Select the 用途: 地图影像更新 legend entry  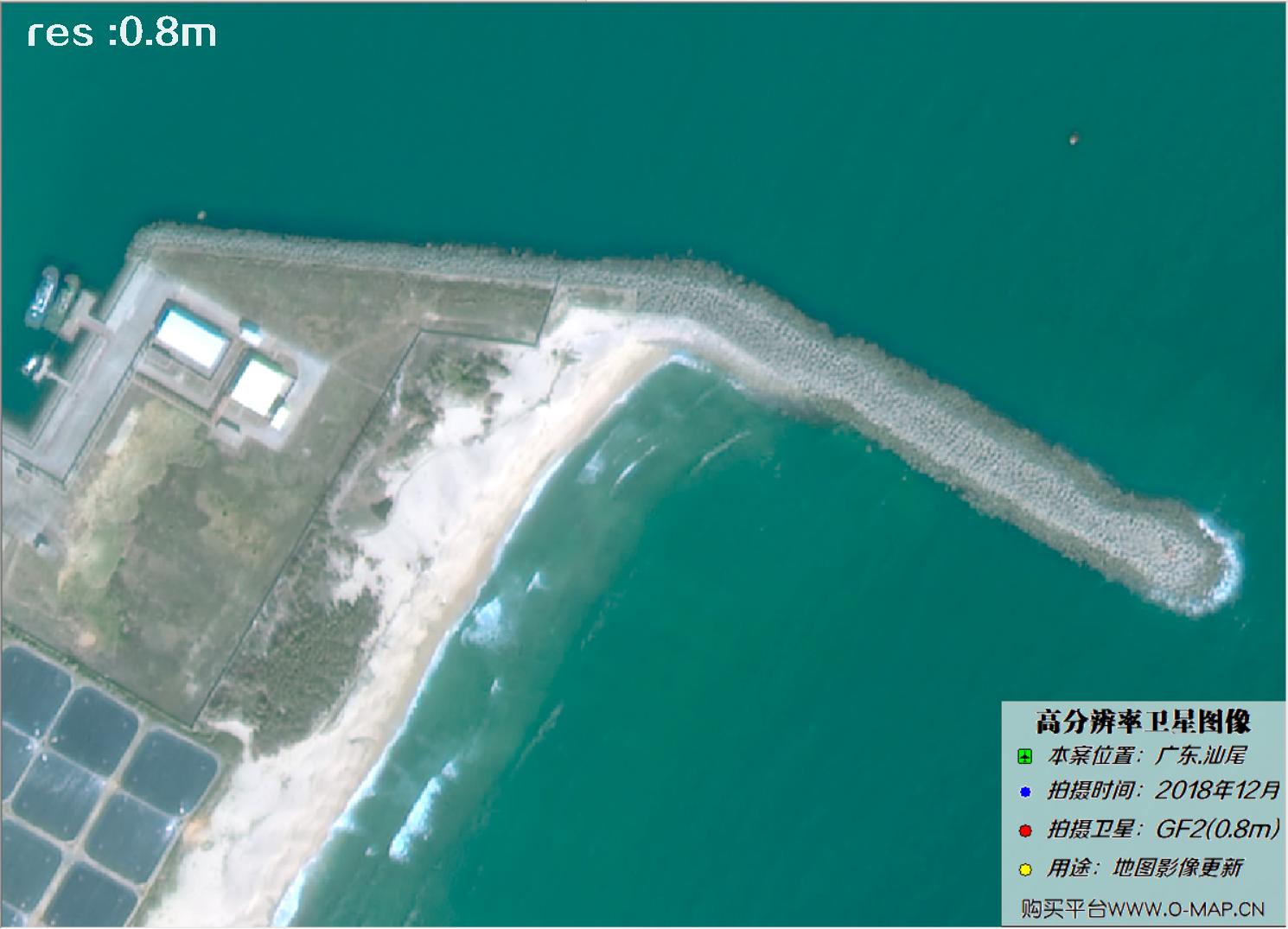coord(1145,868)
